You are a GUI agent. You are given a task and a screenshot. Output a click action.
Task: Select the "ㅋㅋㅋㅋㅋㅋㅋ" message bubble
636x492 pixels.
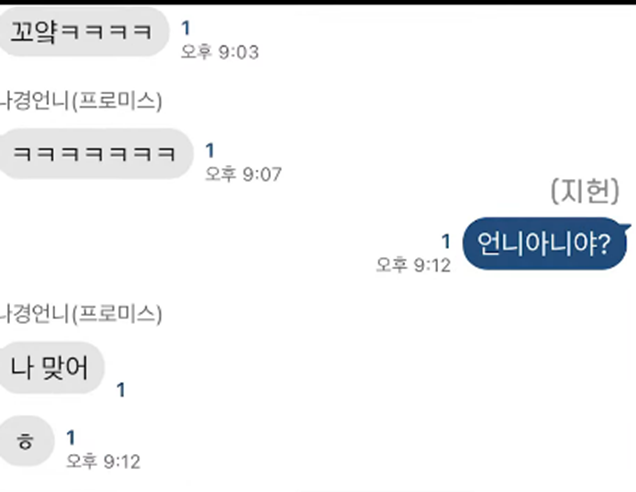[95, 154]
